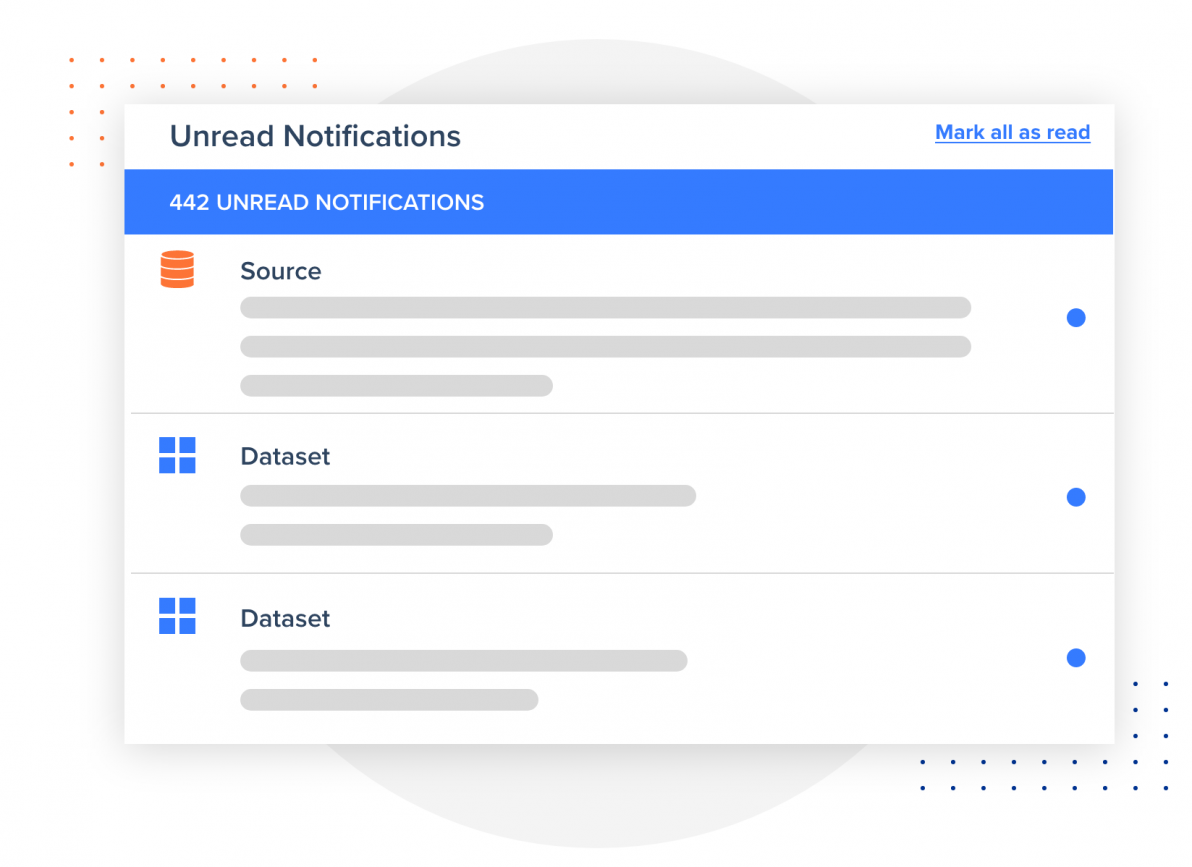The width and height of the screenshot is (1192, 867).
Task: Click first text line of last Dataset notification
Action: (x=463, y=660)
